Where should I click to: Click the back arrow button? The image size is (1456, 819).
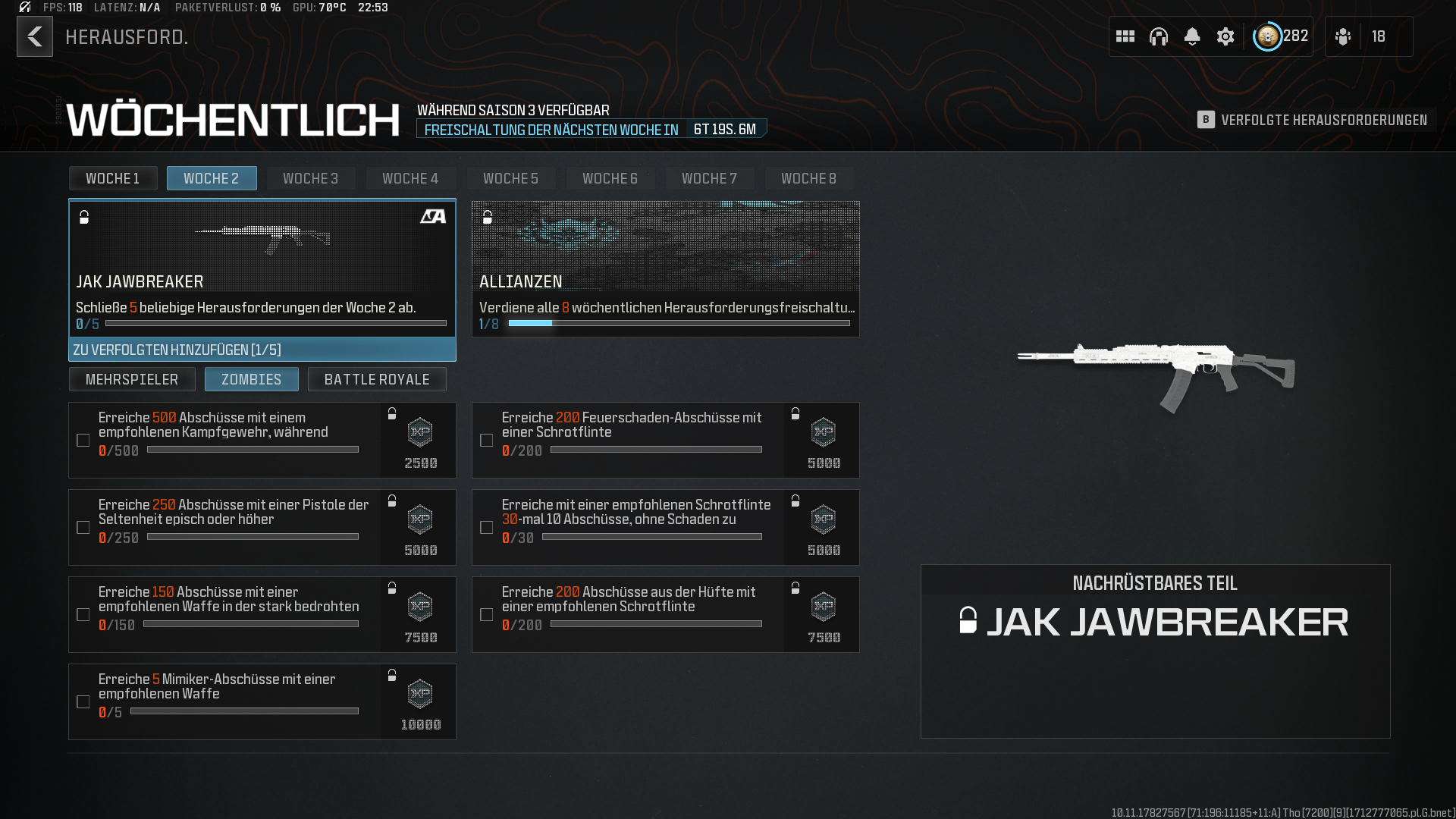point(35,36)
